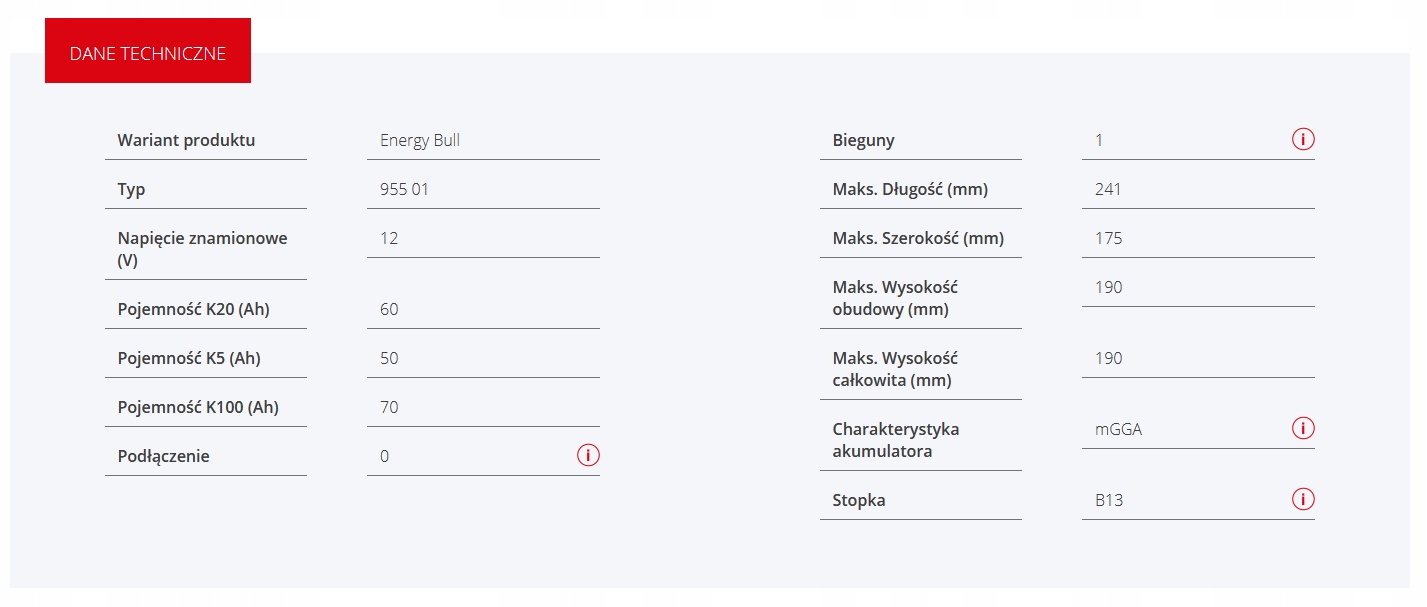The image size is (1427, 607).
Task: Click the Maks. Wysokość całkowita (mm) label
Action: pyautogui.click(x=895, y=369)
